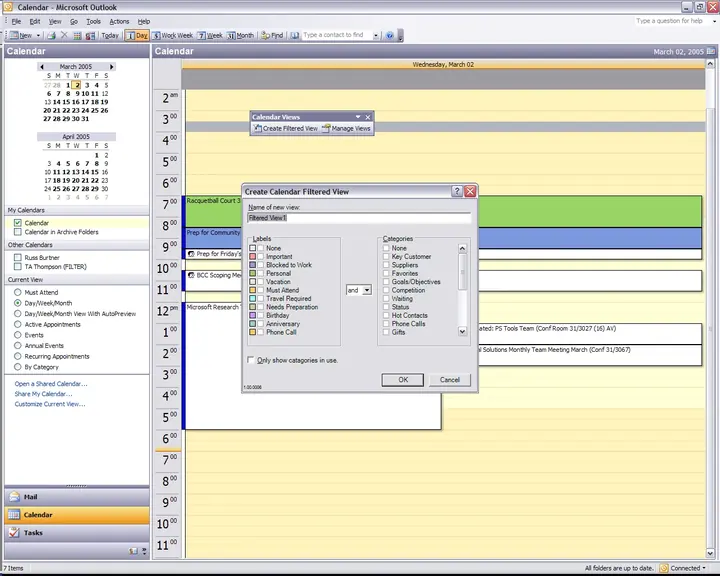Click the Delete X icon in toolbar

tap(64, 35)
